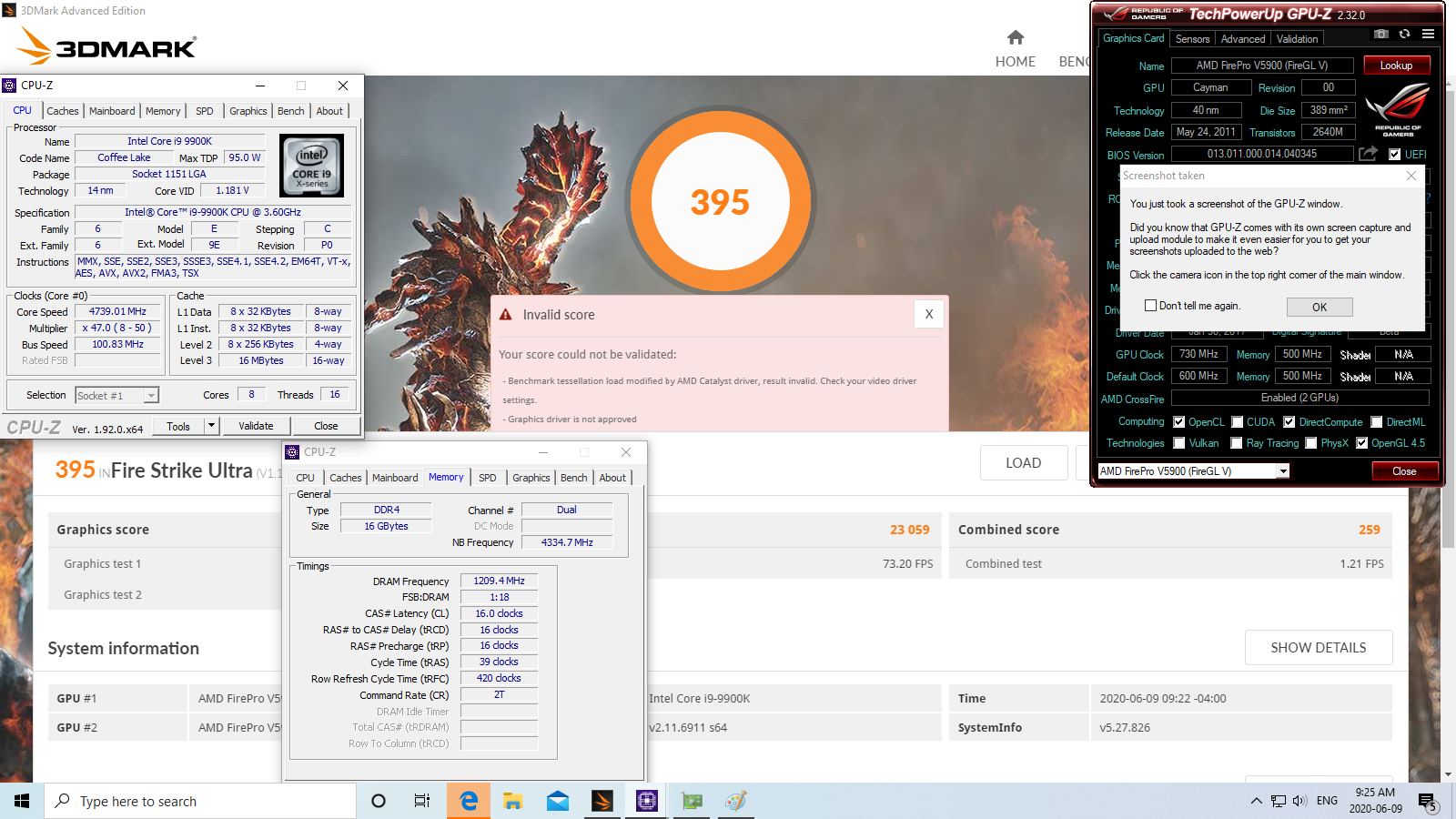Open Task View on the taskbar
This screenshot has width=1456, height=819.
(422, 801)
